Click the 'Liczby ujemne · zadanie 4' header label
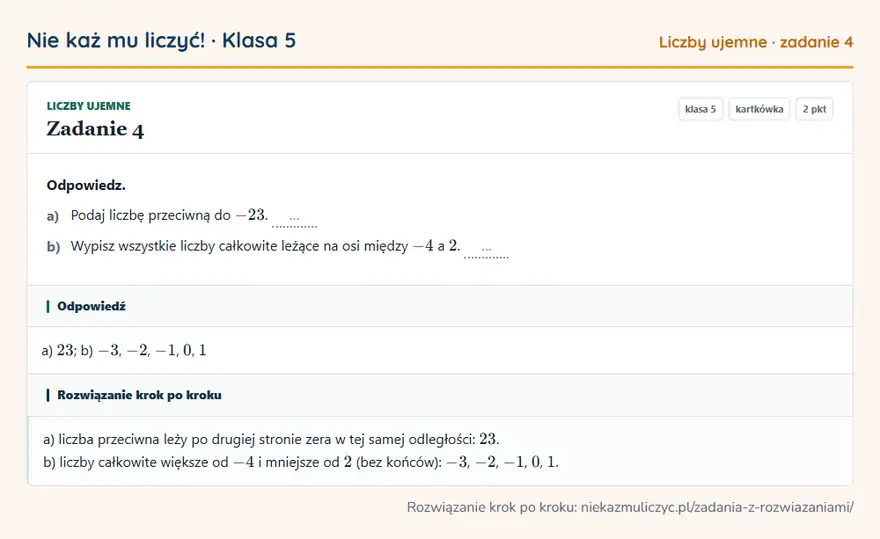Image resolution: width=880 pixels, height=539 pixels. (755, 42)
